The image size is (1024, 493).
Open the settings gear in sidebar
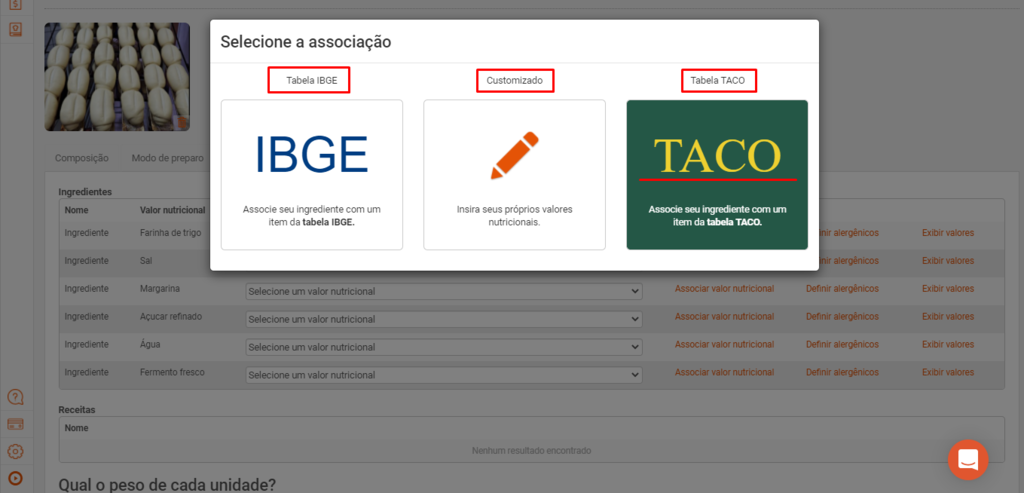16,451
